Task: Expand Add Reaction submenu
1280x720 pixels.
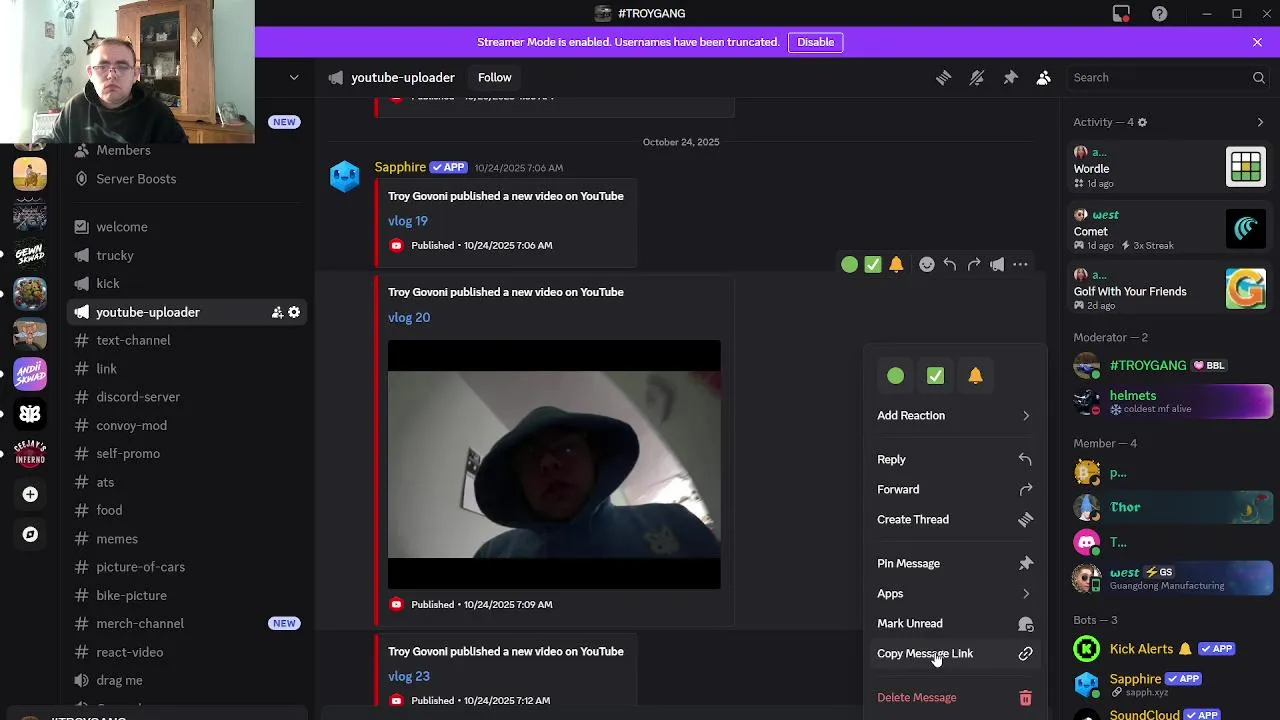Action: pyautogui.click(x=955, y=415)
